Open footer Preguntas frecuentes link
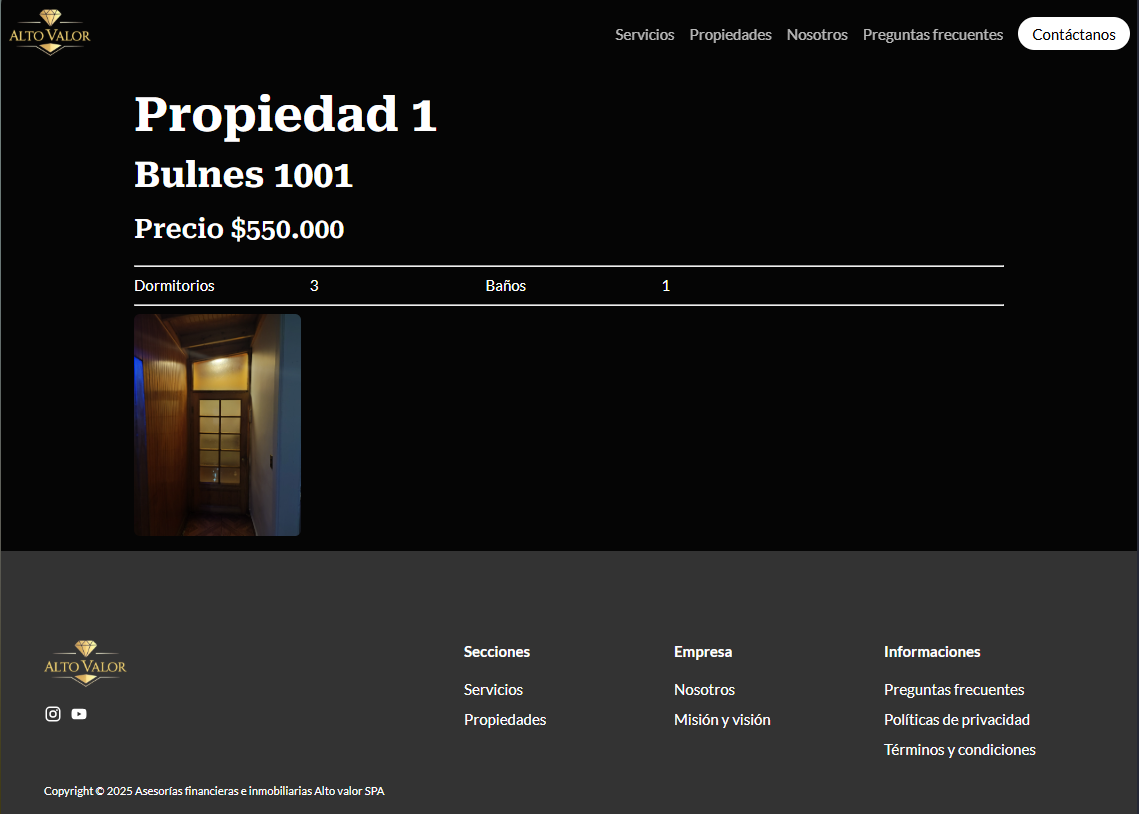The width and height of the screenshot is (1139, 814). pos(954,689)
